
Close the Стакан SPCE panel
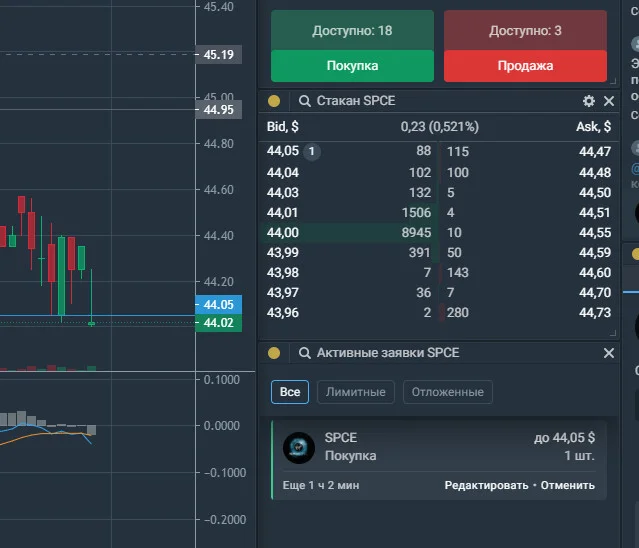pyautogui.click(x=609, y=101)
